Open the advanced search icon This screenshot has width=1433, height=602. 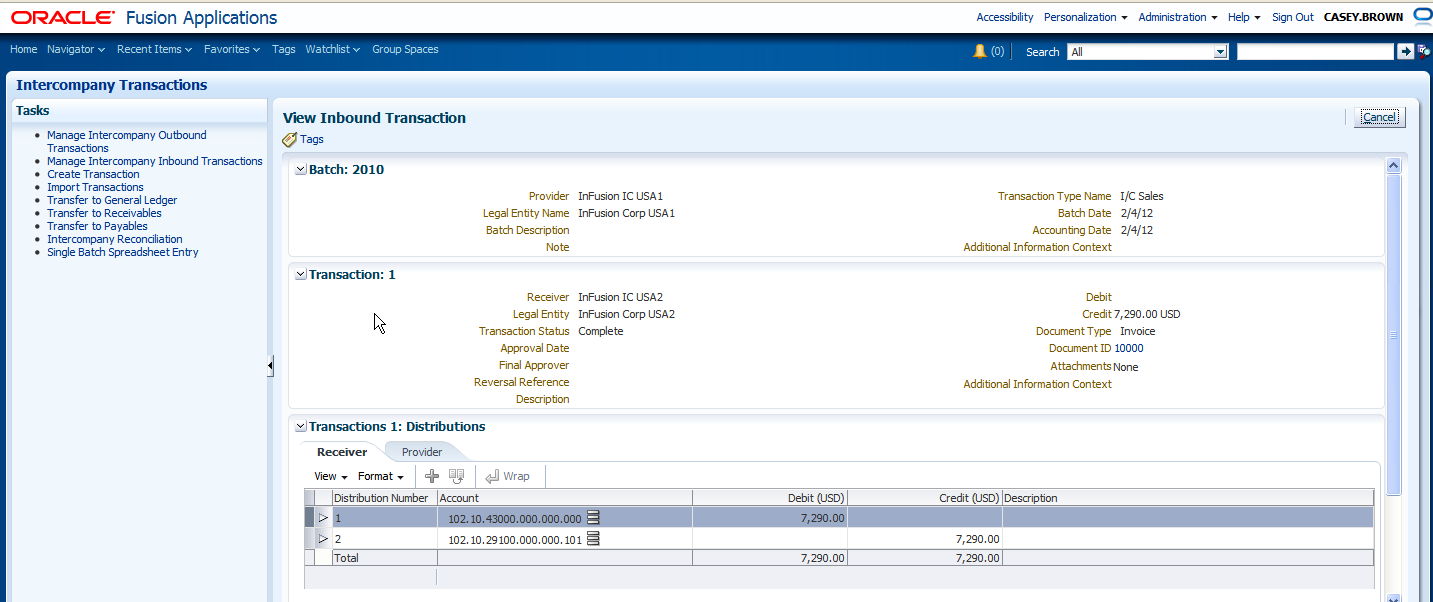pos(1424,51)
